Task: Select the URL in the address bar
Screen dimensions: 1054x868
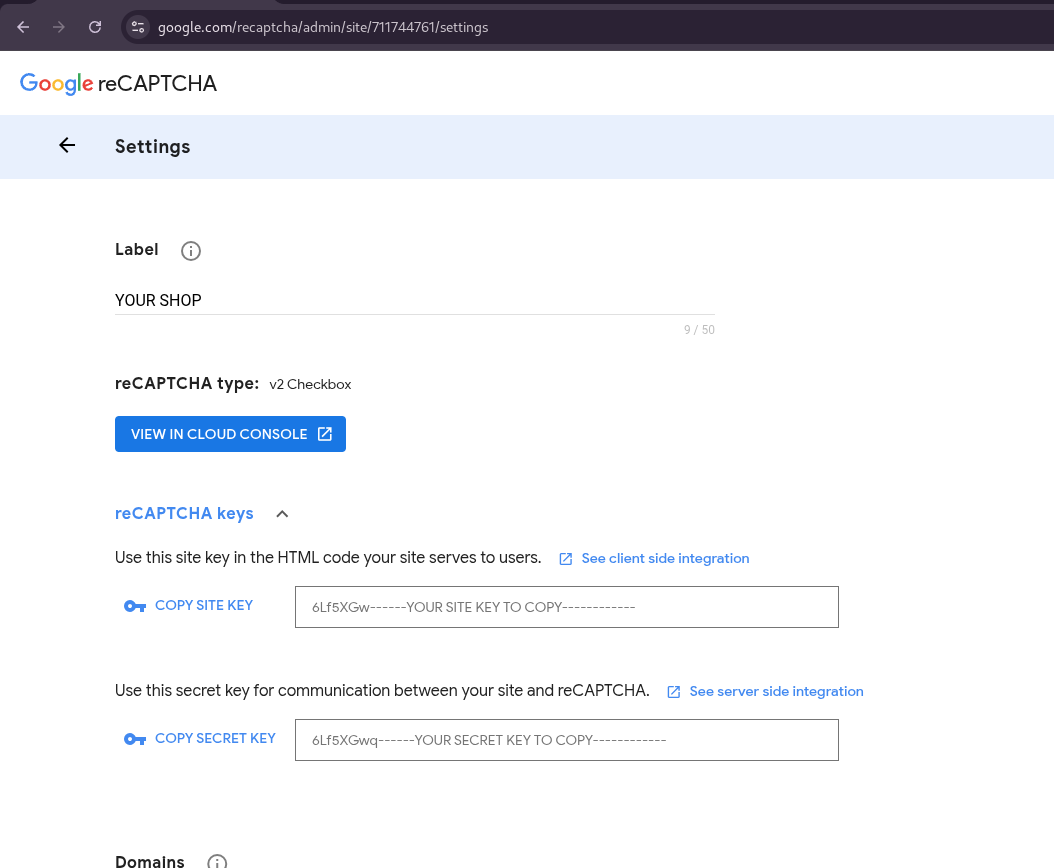Action: point(323,28)
